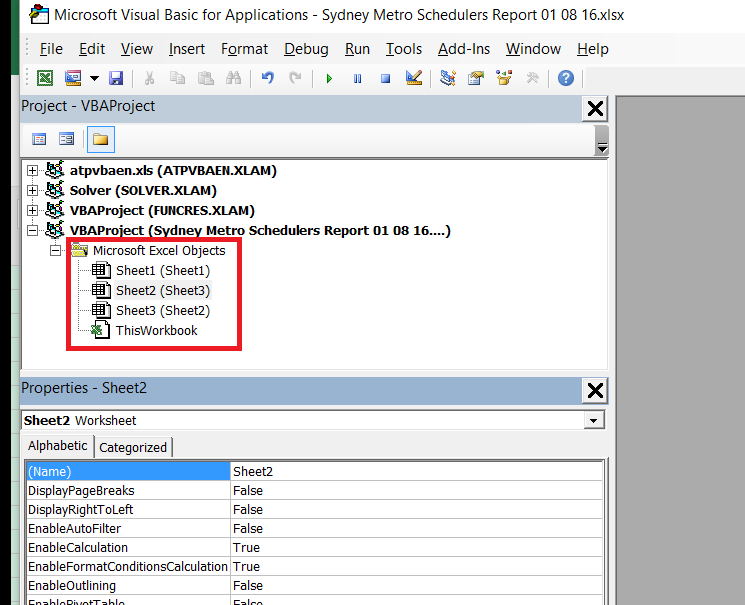Select VBAProject (FUNCRES.XLAM) project
The image size is (745, 605).
(162, 211)
